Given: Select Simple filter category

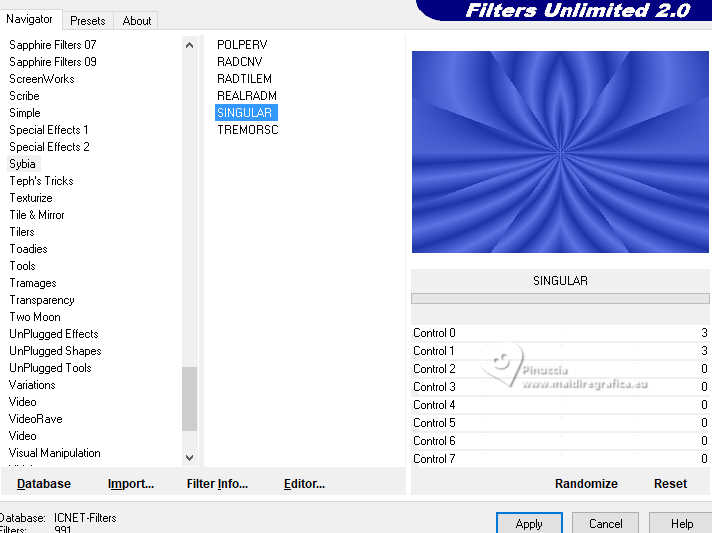Looking at the screenshot, I should coord(25,113).
